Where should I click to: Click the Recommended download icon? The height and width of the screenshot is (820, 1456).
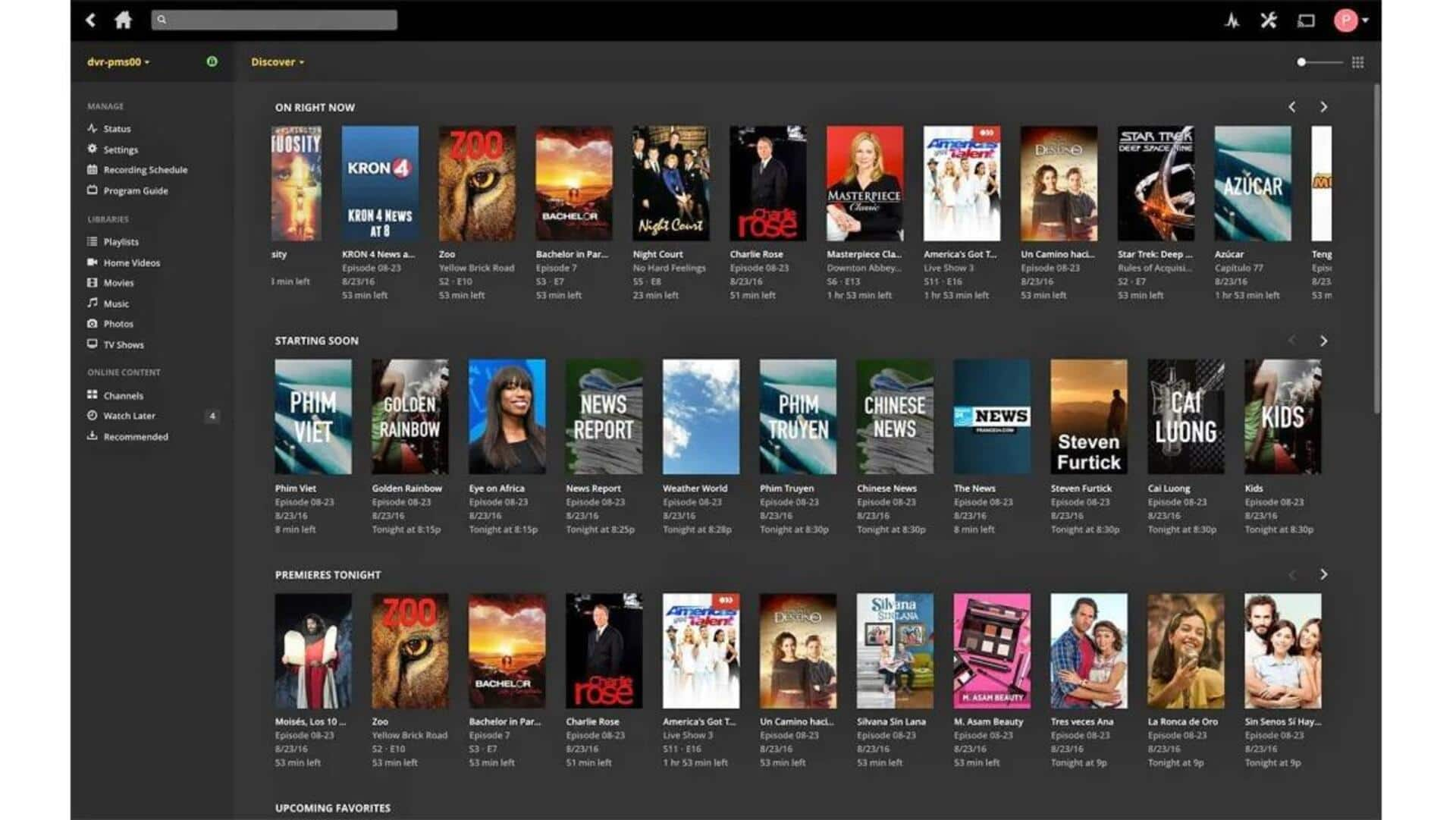tap(93, 435)
